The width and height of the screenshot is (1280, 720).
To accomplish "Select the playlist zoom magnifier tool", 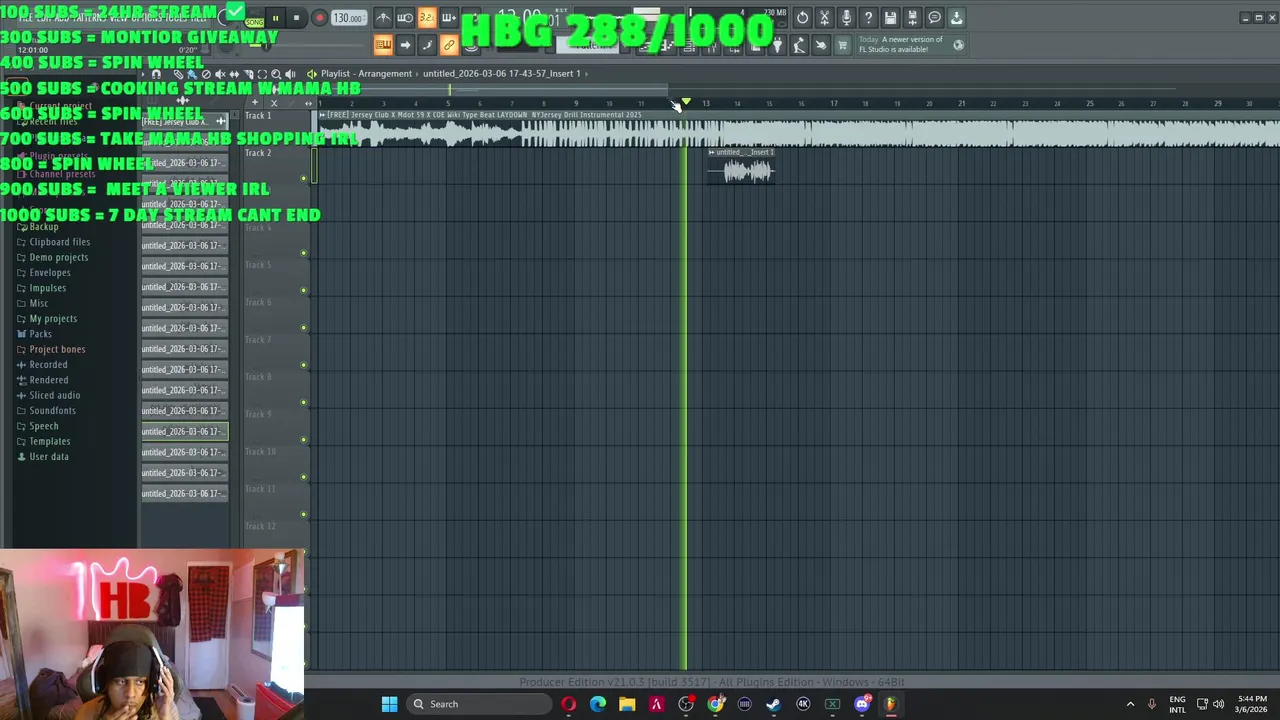I will click(276, 74).
